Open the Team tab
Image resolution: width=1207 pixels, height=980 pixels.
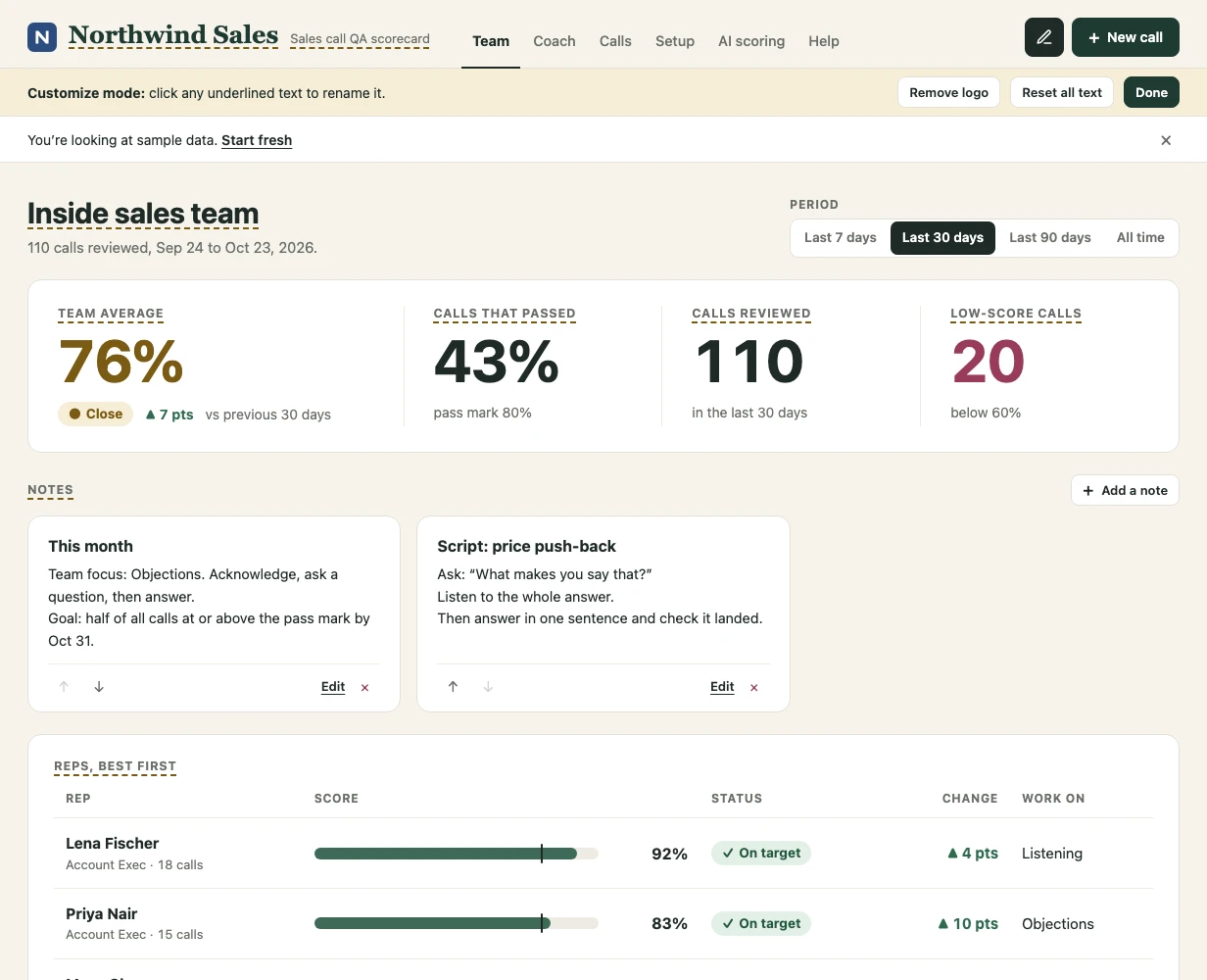pos(491,41)
